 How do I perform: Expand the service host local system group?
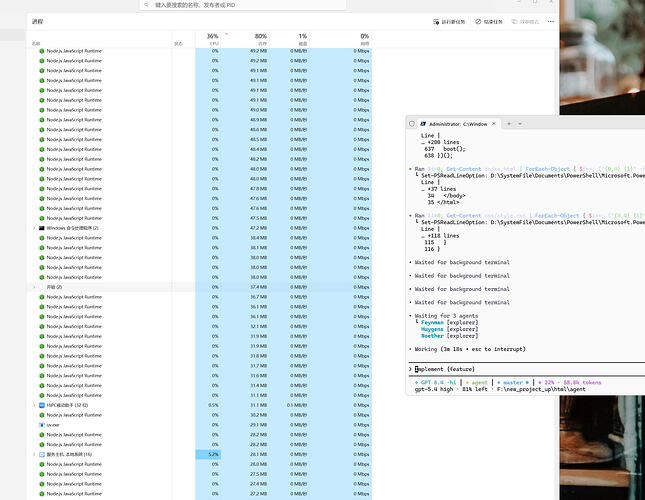point(34,454)
